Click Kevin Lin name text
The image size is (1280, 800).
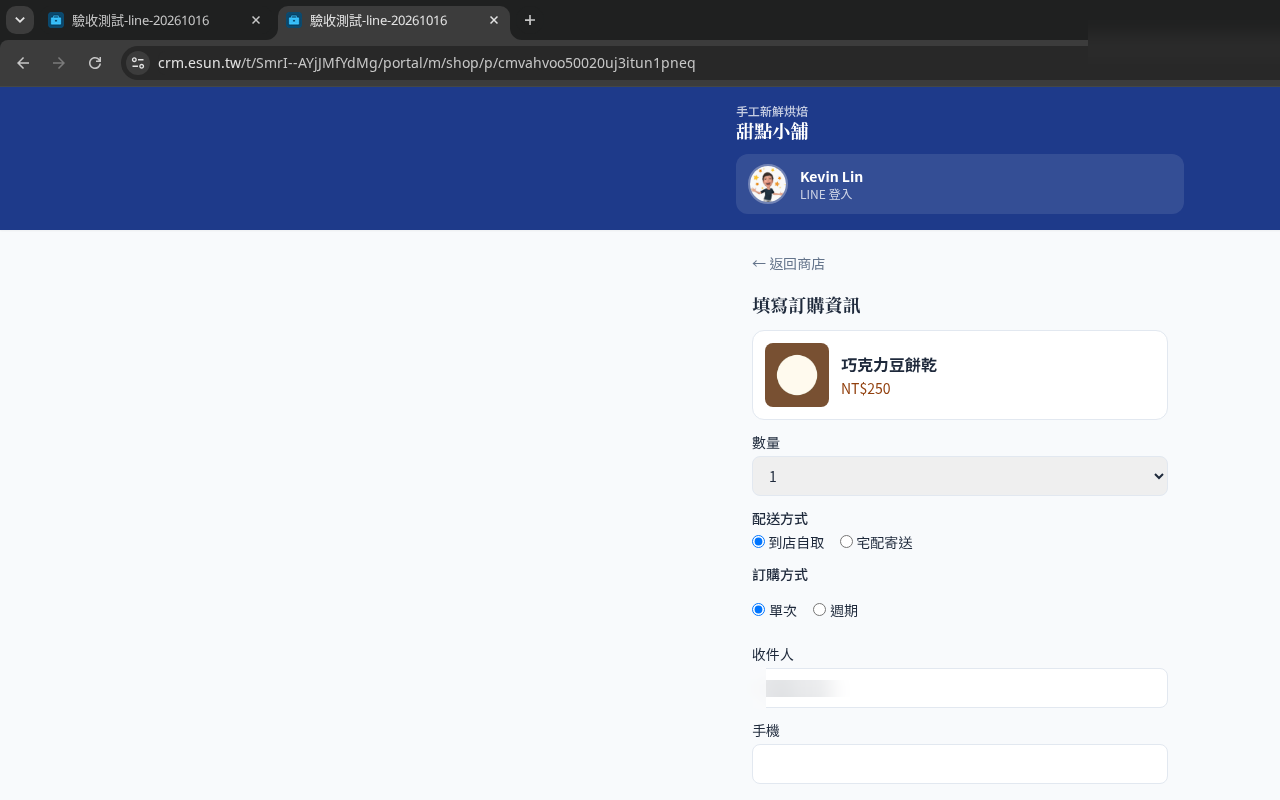point(831,177)
